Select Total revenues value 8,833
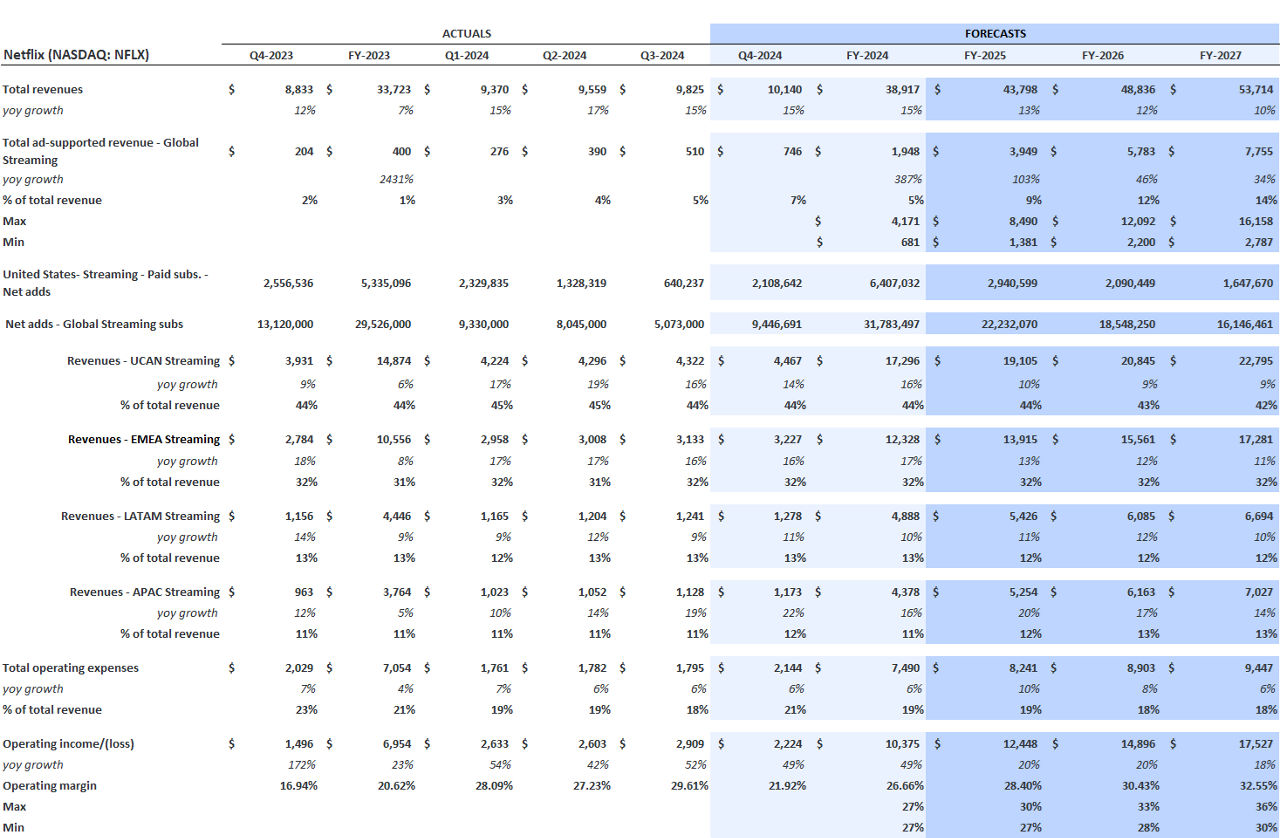The width and height of the screenshot is (1280, 838). [299, 90]
